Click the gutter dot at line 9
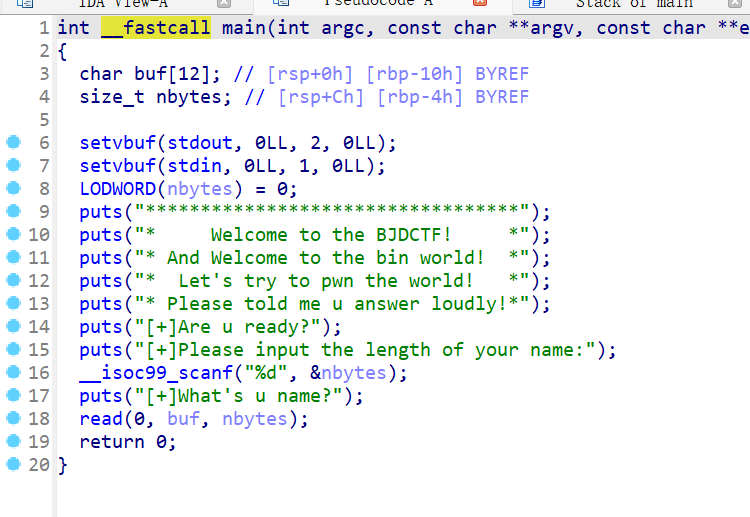 pyautogui.click(x=12, y=212)
